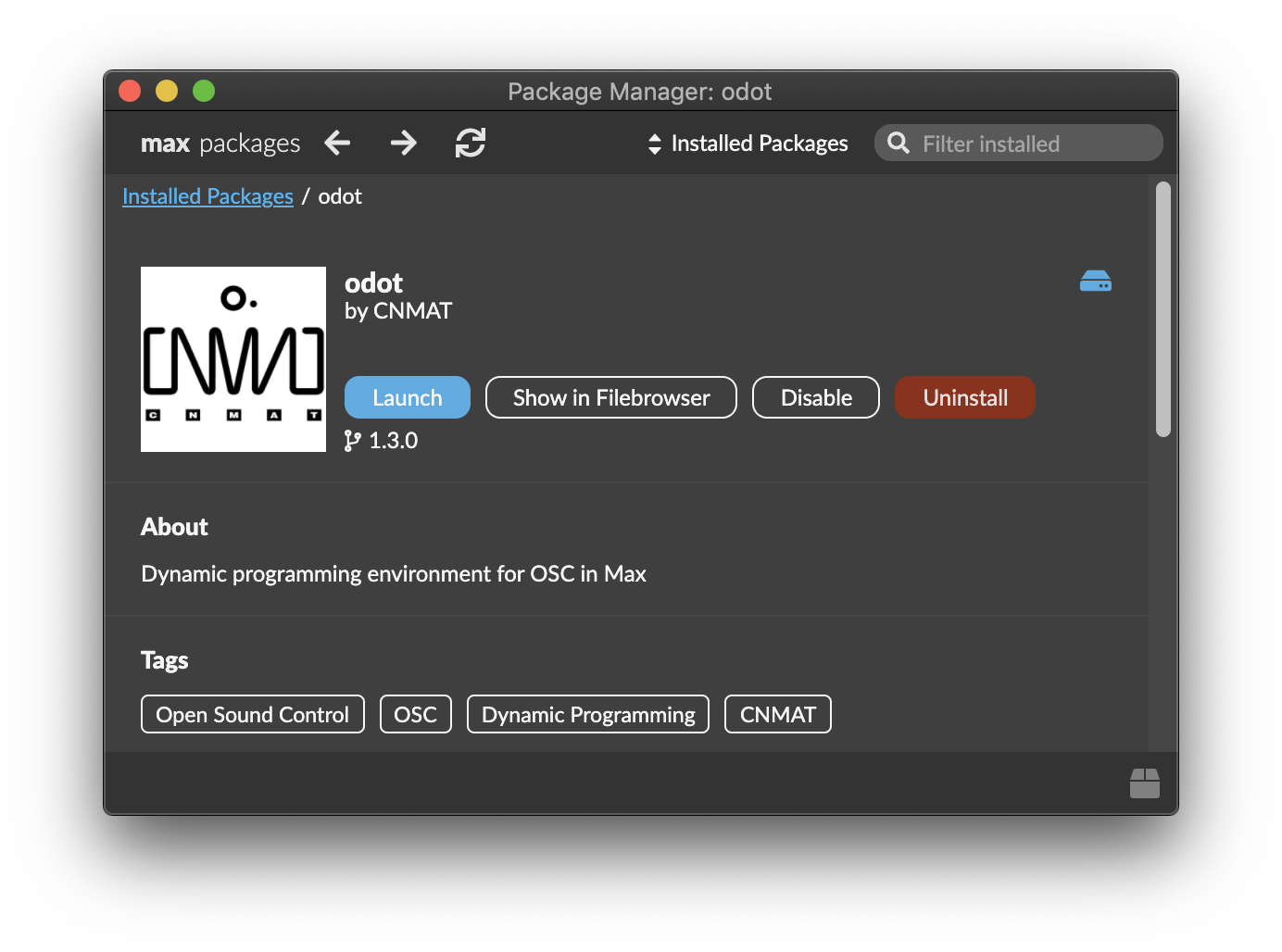Click the Filter installed search field
The width and height of the screenshot is (1282, 952).
coord(1019,143)
